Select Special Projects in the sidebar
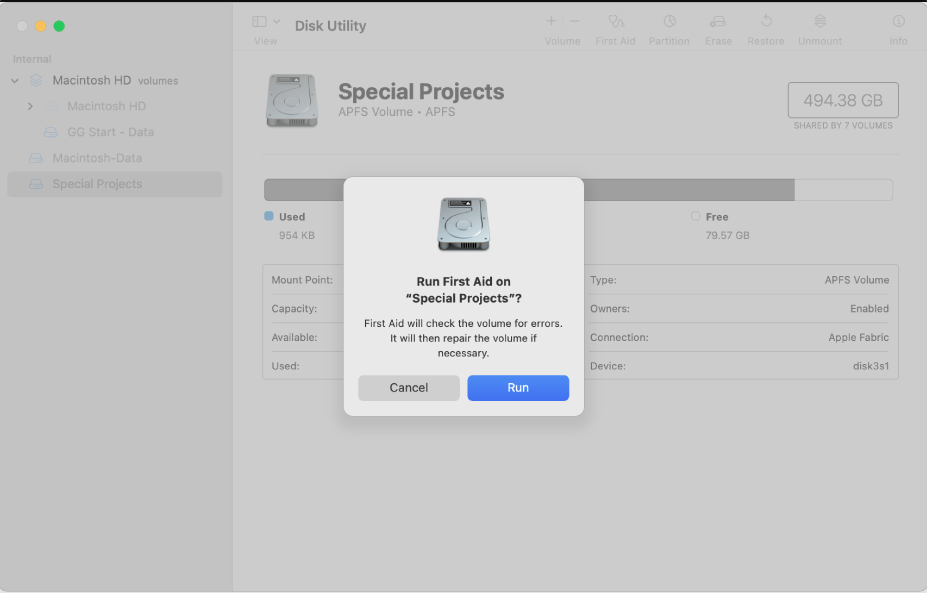The image size is (927, 593). coord(97,184)
